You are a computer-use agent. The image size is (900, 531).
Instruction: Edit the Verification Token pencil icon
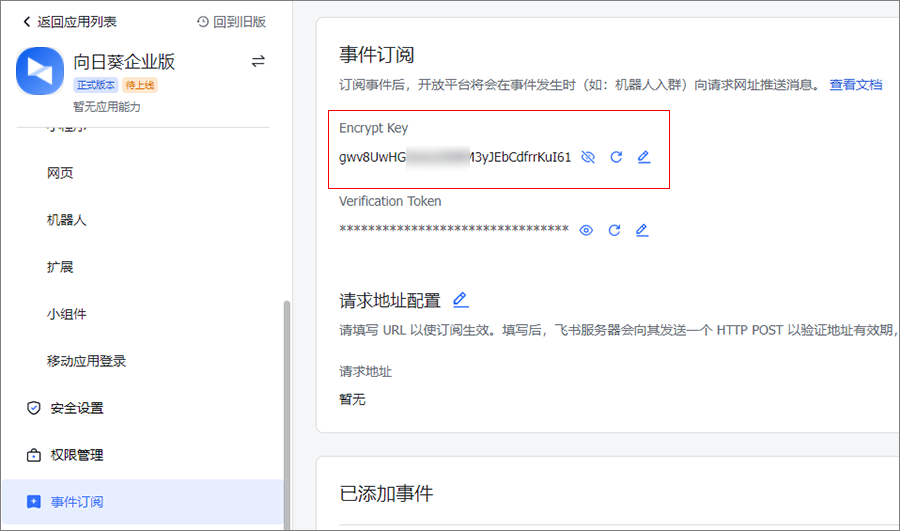click(642, 230)
